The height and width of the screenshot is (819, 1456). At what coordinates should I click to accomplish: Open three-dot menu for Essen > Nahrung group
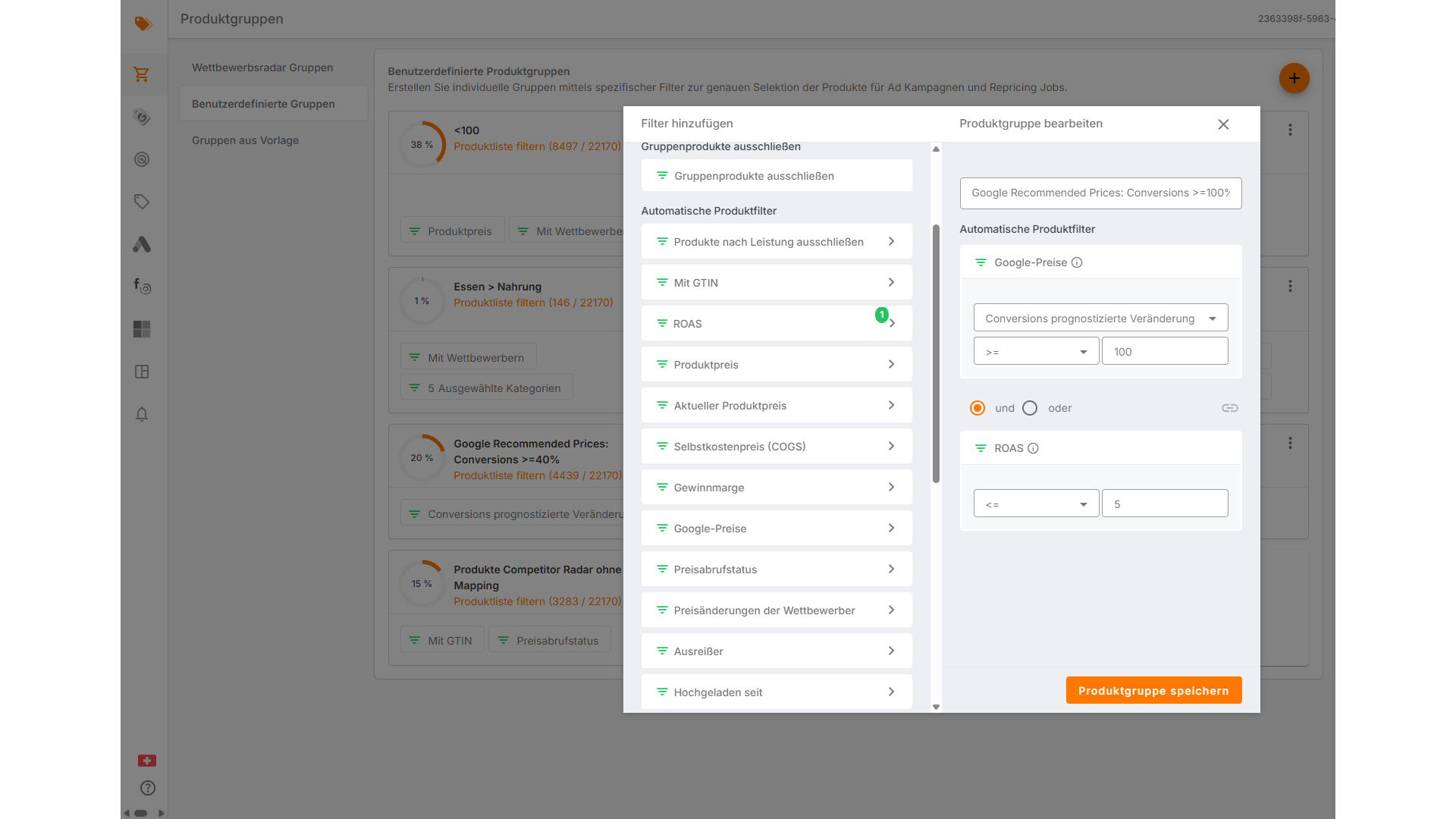point(1290,286)
